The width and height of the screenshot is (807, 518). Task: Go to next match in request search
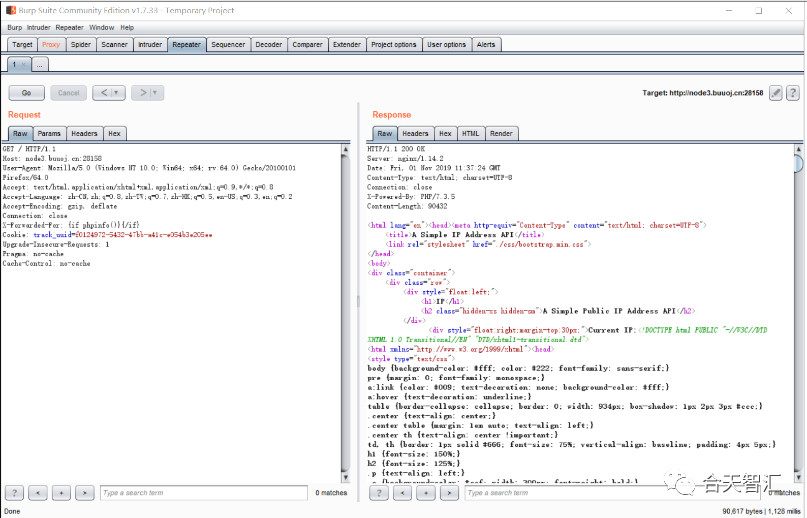(x=84, y=493)
